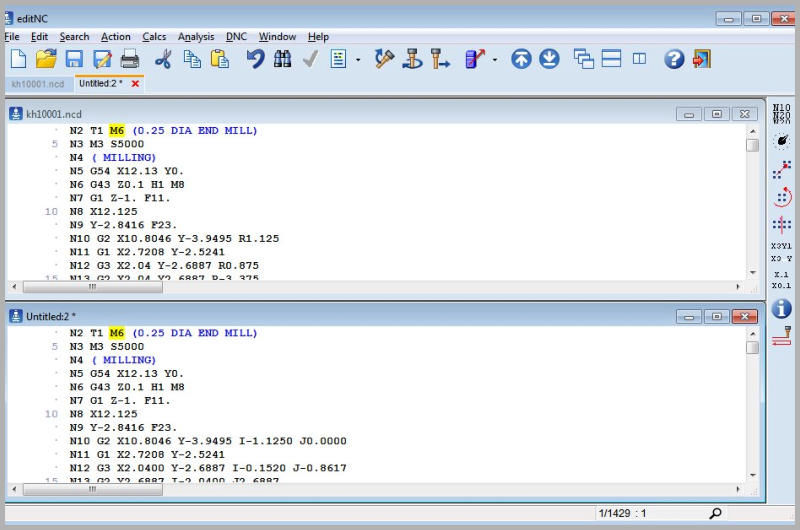Image resolution: width=800 pixels, height=530 pixels.
Task: Click the blue info sidebar icon
Action: click(781, 309)
